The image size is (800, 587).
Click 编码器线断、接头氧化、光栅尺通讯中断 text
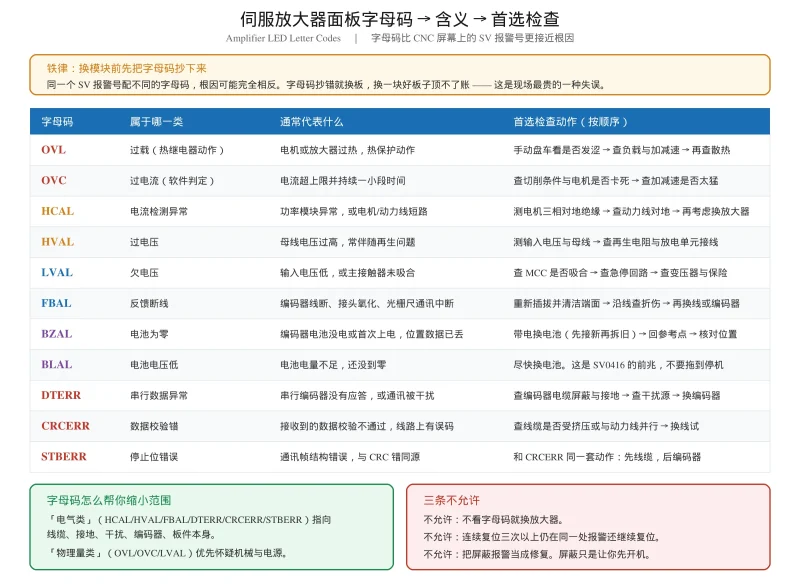coord(367,303)
